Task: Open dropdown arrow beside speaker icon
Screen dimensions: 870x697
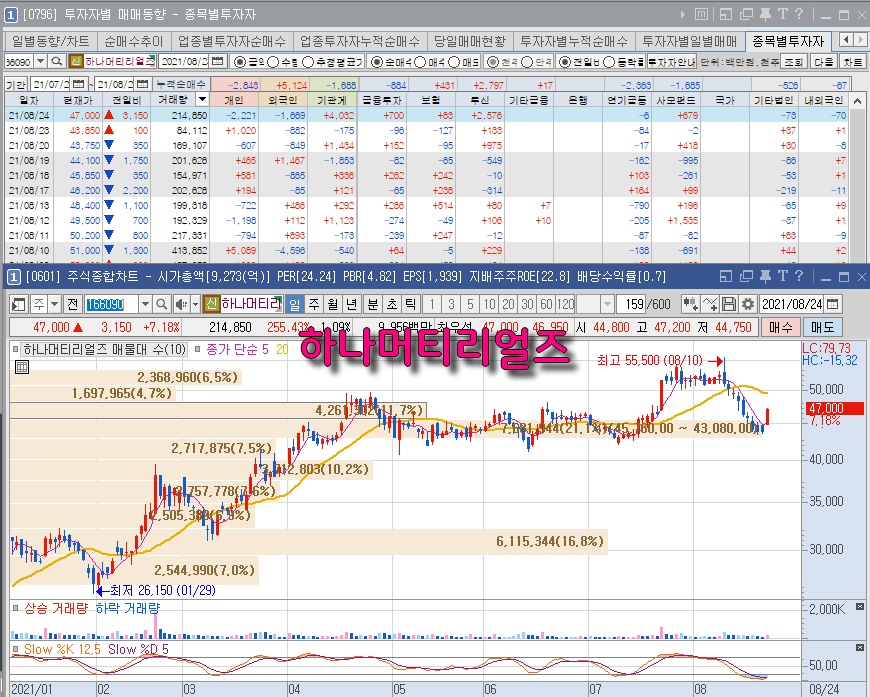Action: click(x=195, y=304)
